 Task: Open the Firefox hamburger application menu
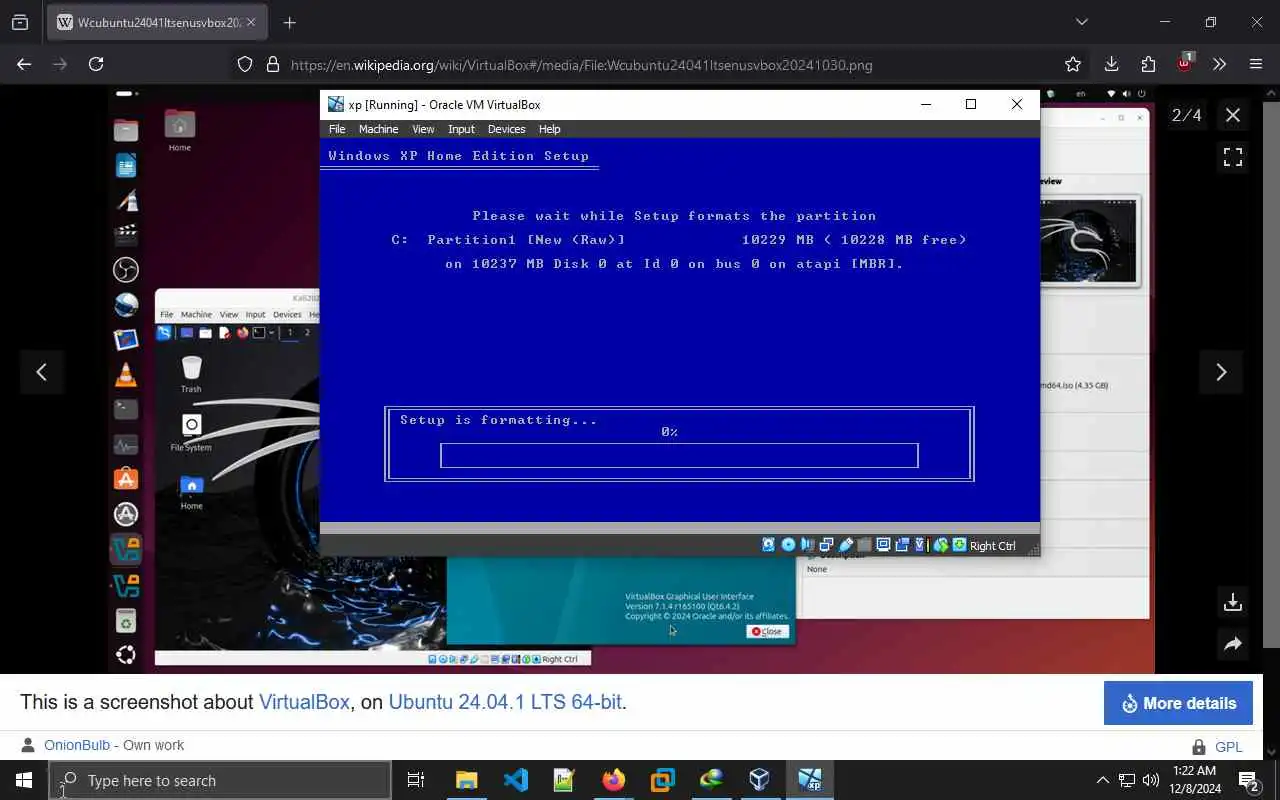tap(1256, 64)
